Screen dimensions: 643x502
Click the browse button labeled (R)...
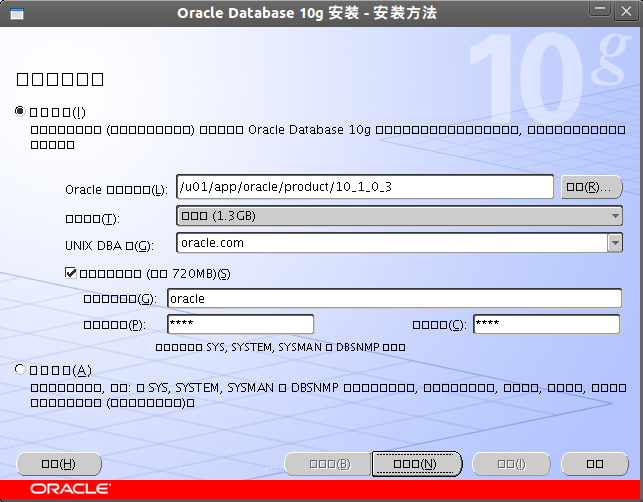pyautogui.click(x=591, y=187)
